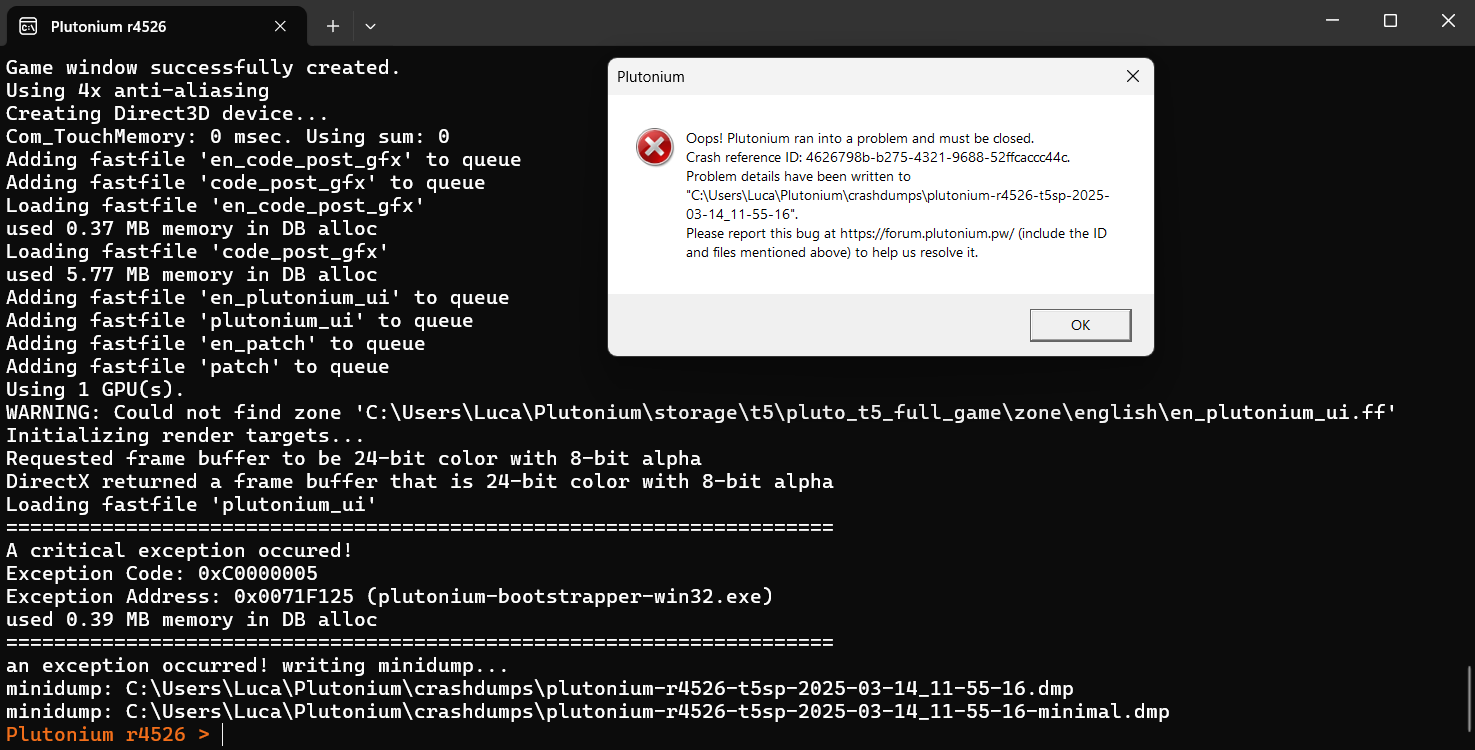Image resolution: width=1475 pixels, height=750 pixels.
Task: Click 'Com_TouchMemory: 0 msec' line
Action: point(228,137)
